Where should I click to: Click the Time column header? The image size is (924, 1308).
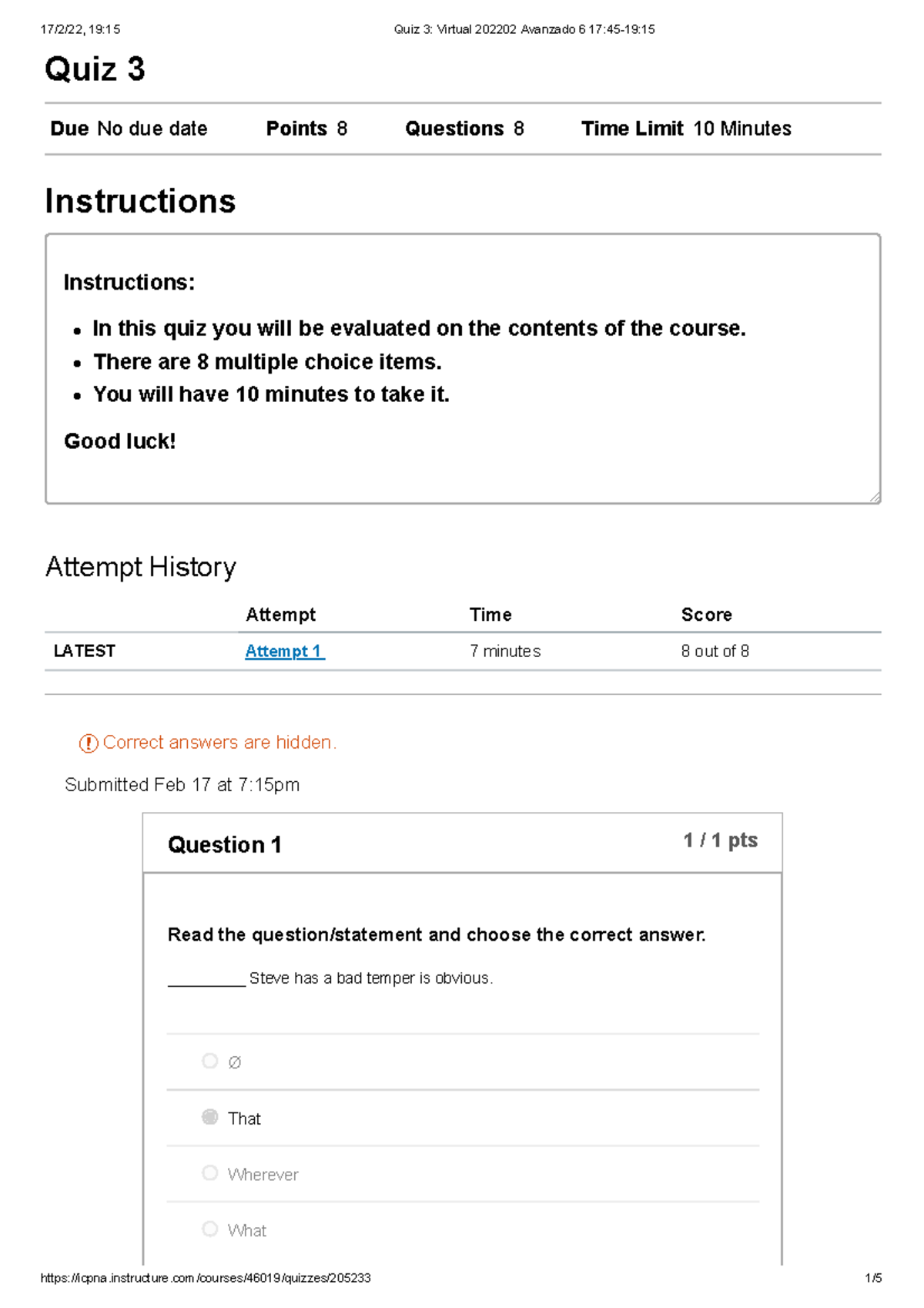[490, 615]
